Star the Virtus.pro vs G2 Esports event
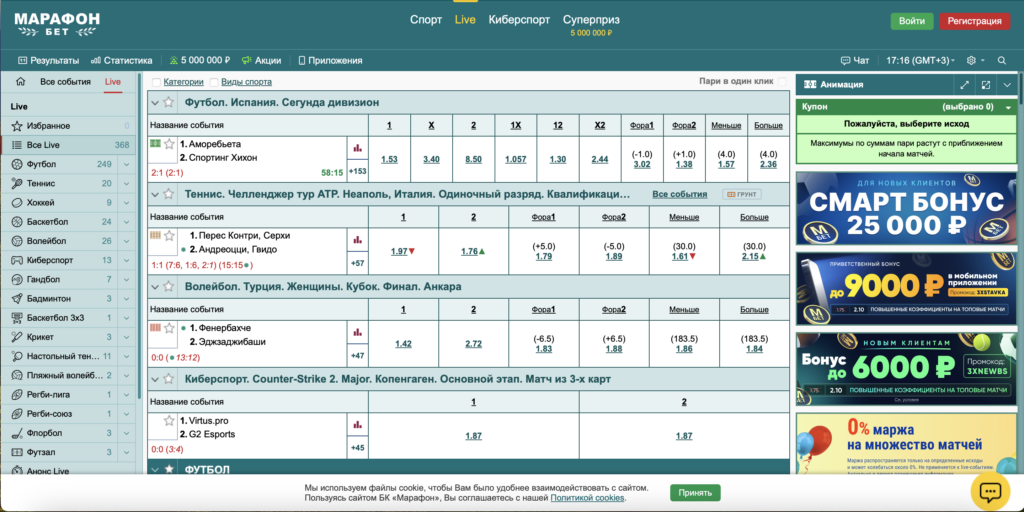 click(169, 421)
